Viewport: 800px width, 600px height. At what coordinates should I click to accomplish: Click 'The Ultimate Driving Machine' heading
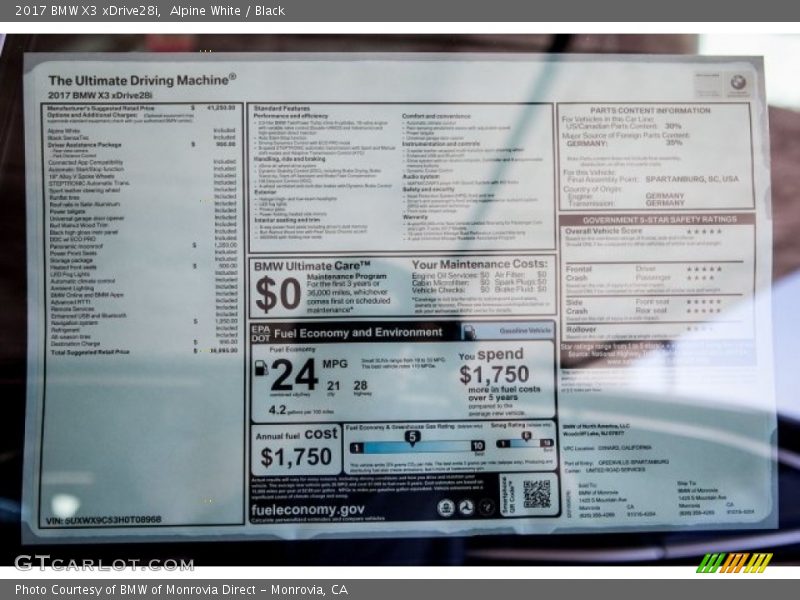point(142,80)
